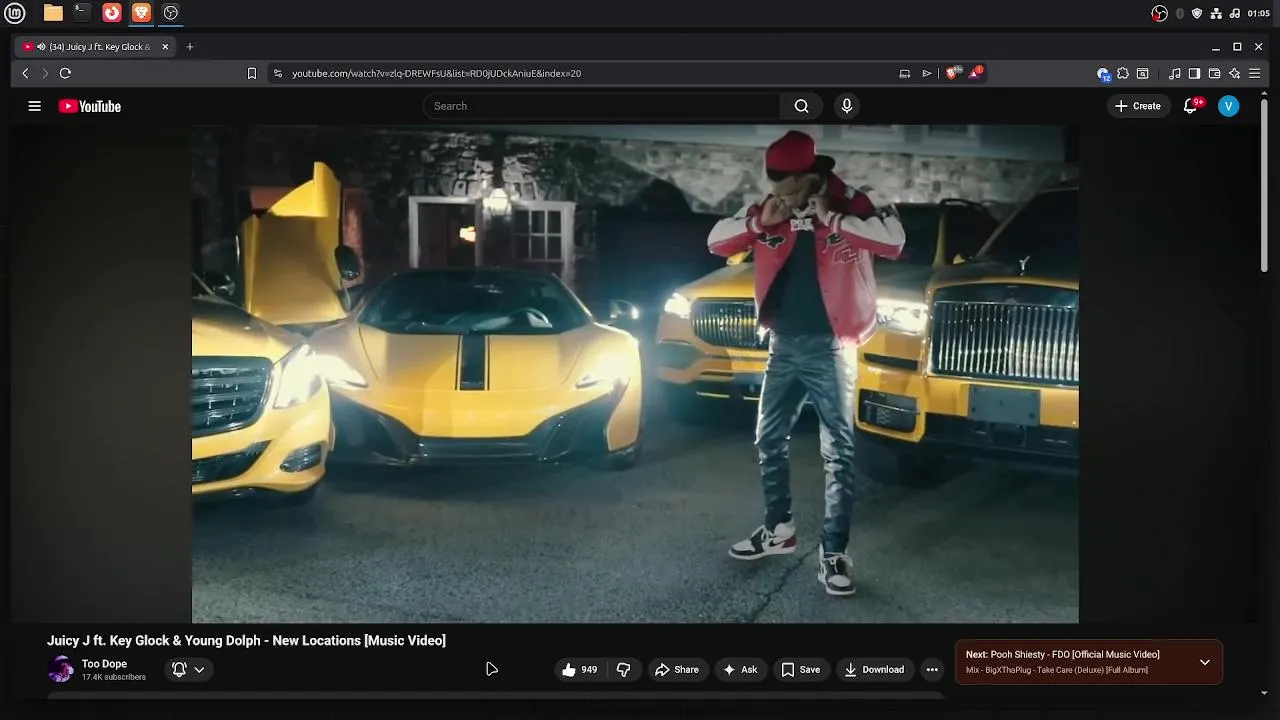The width and height of the screenshot is (1280, 720).
Task: Click the search magnifier button
Action: (801, 106)
